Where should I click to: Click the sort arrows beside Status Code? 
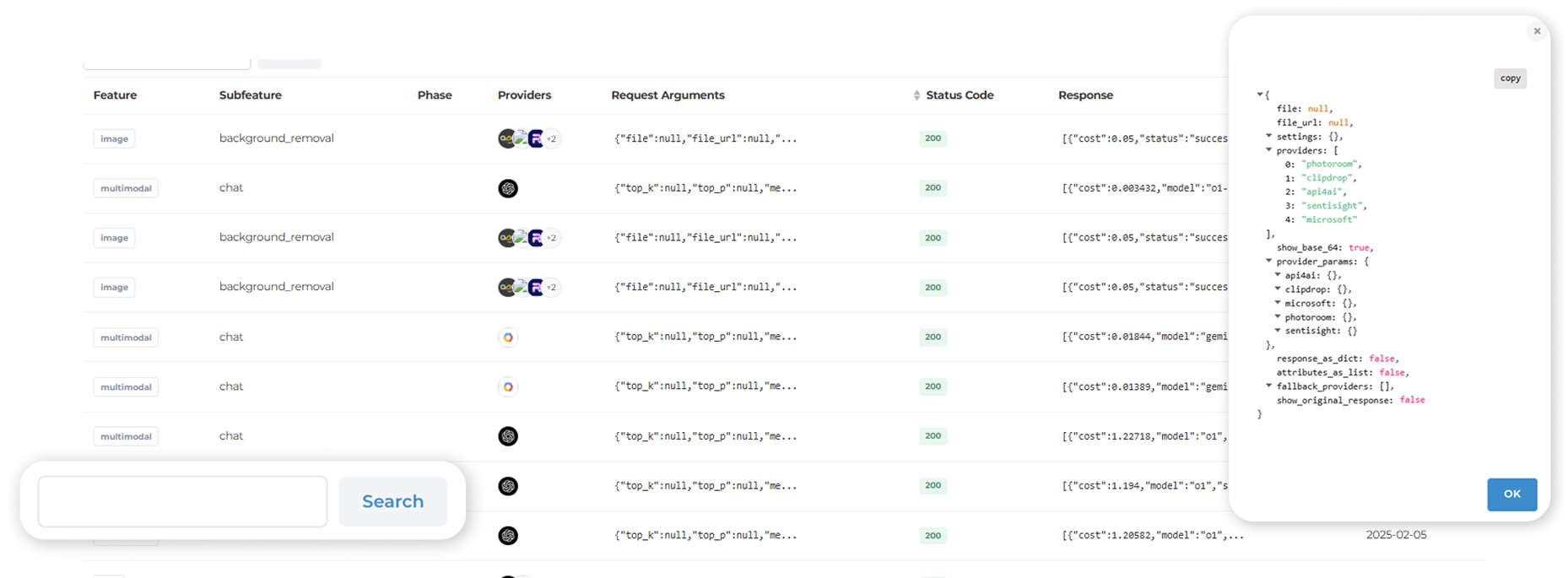(x=916, y=95)
